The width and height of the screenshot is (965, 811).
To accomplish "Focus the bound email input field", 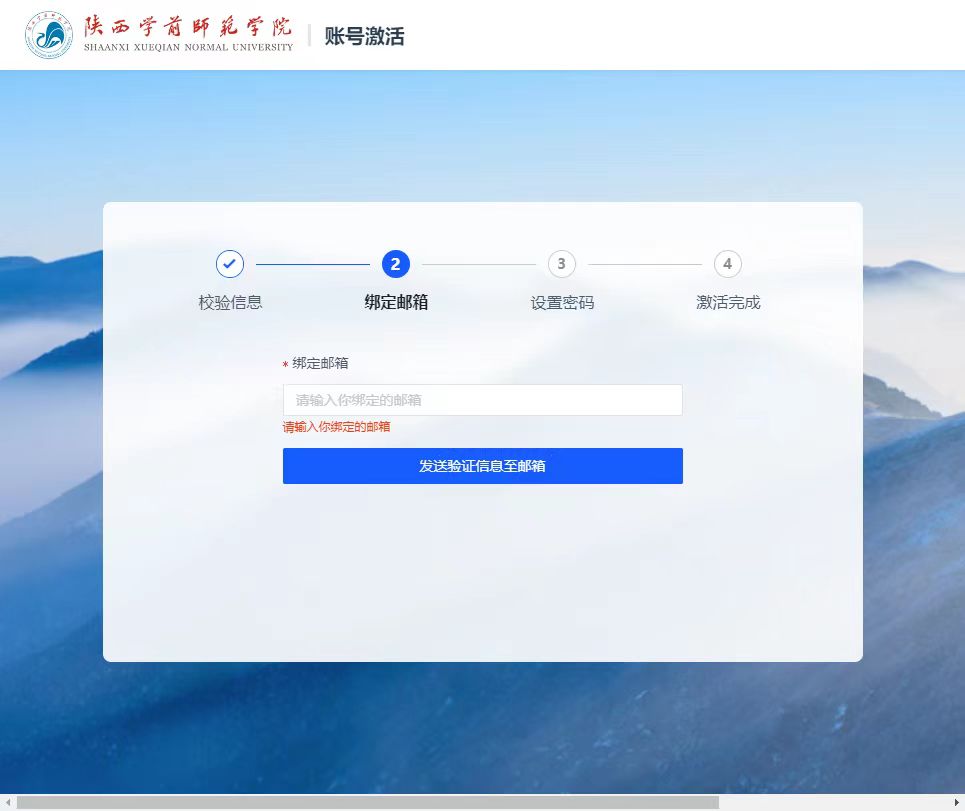I will tap(482, 400).
